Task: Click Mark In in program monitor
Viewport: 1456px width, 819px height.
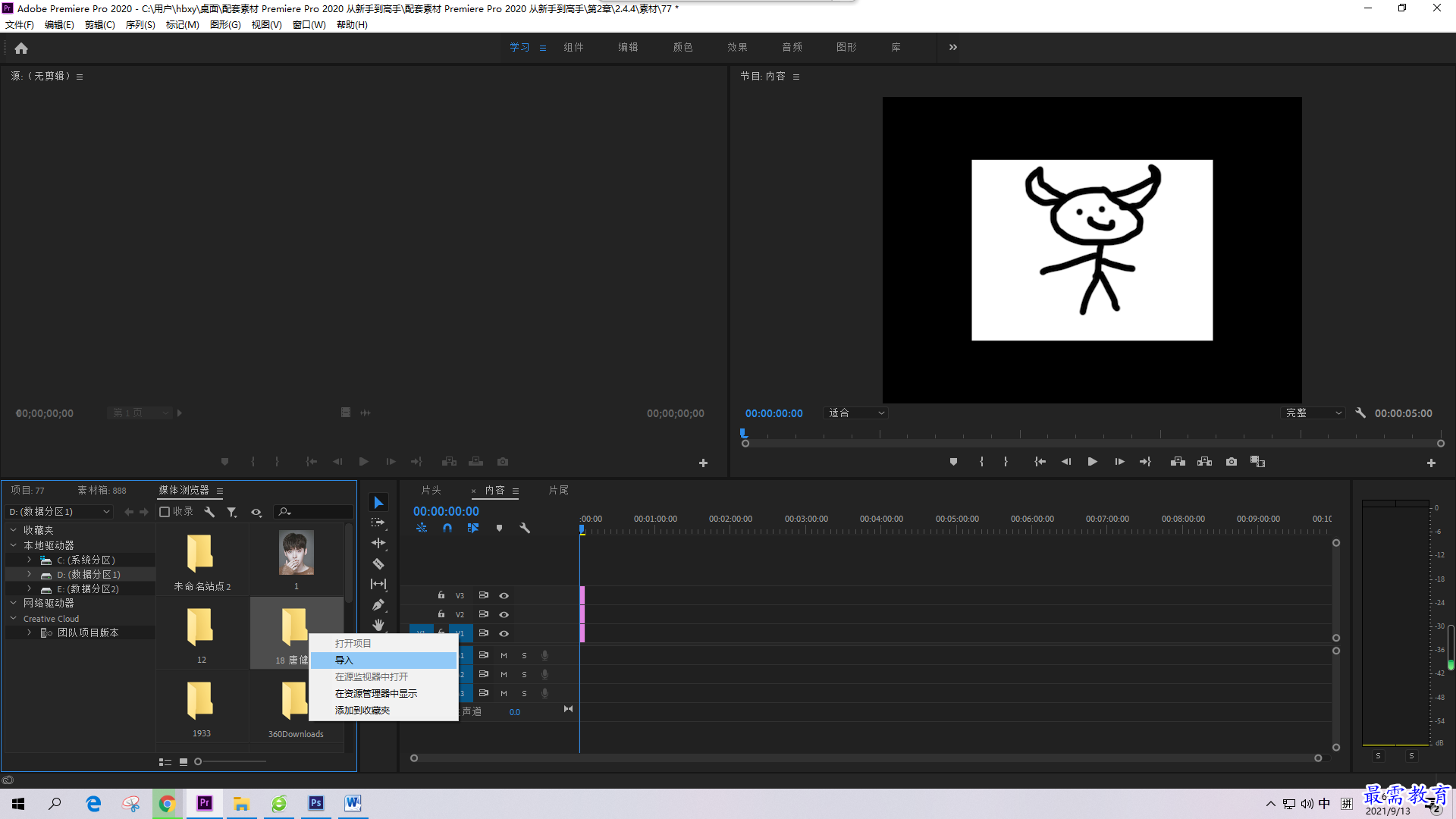Action: click(x=981, y=462)
